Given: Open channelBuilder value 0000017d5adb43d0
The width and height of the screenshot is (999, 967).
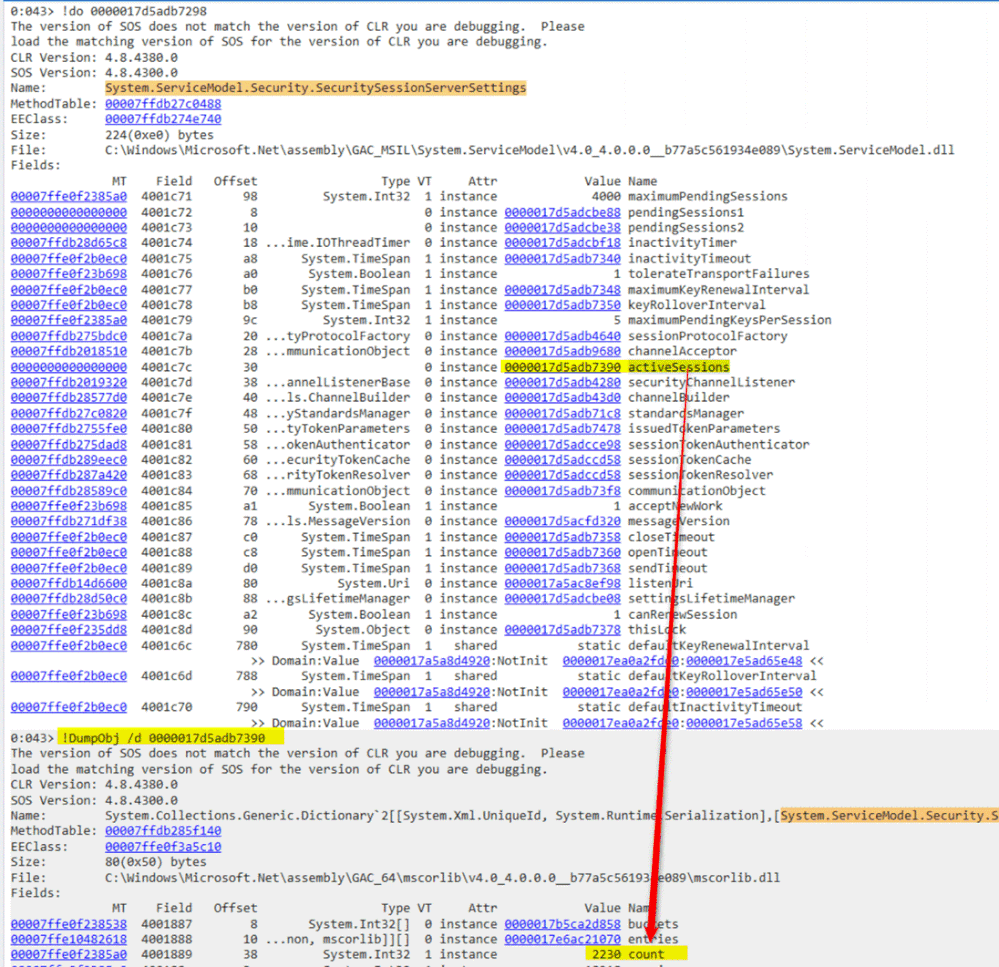Looking at the screenshot, I should point(562,398).
